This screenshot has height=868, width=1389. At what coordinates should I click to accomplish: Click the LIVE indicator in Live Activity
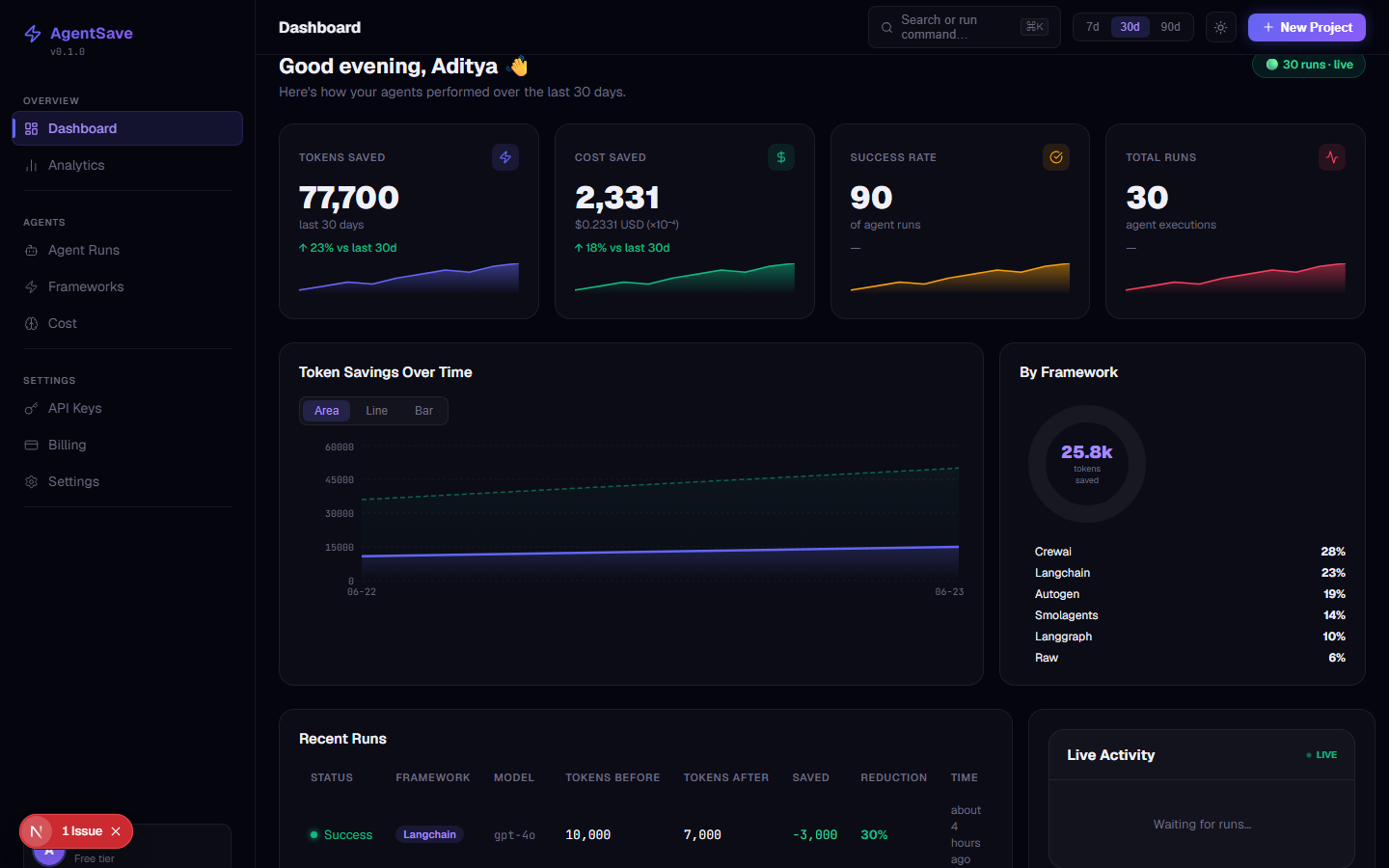pos(1321,755)
